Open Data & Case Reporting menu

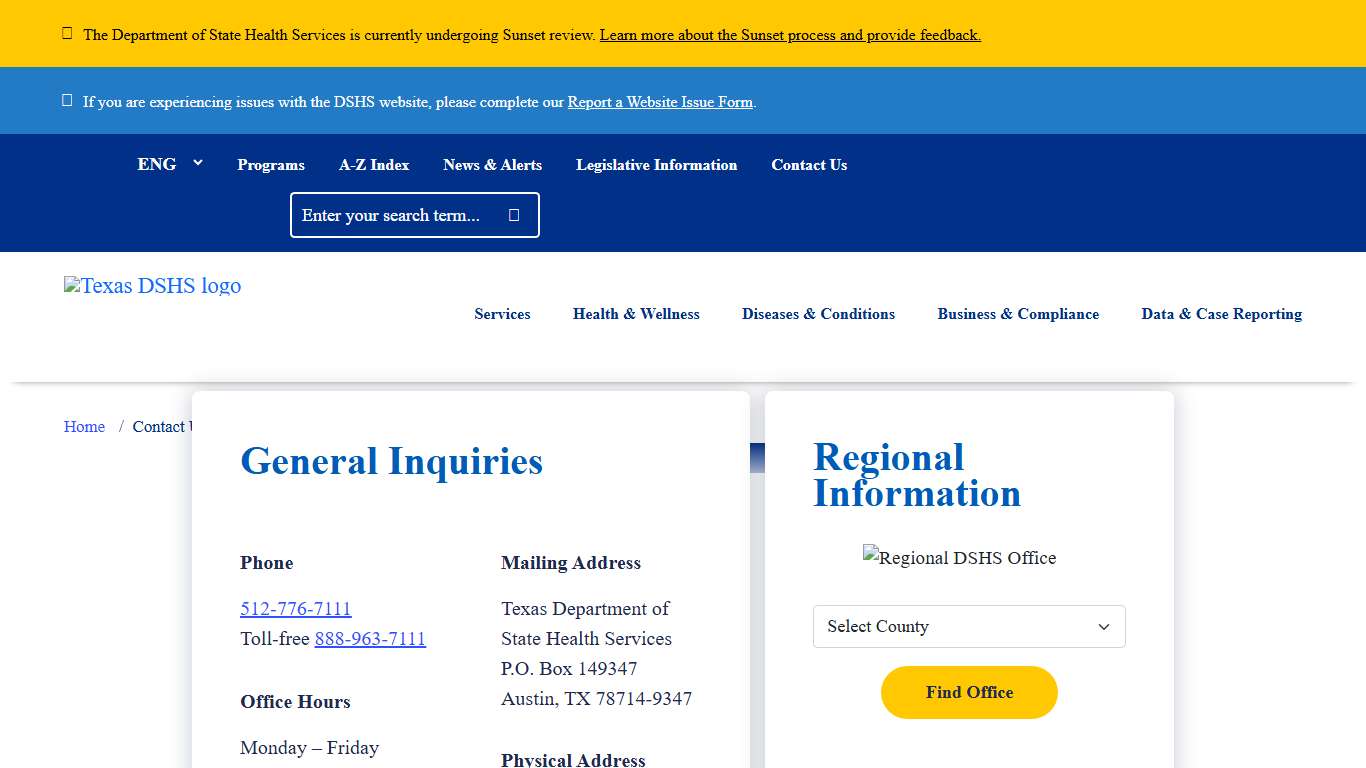click(x=1221, y=314)
